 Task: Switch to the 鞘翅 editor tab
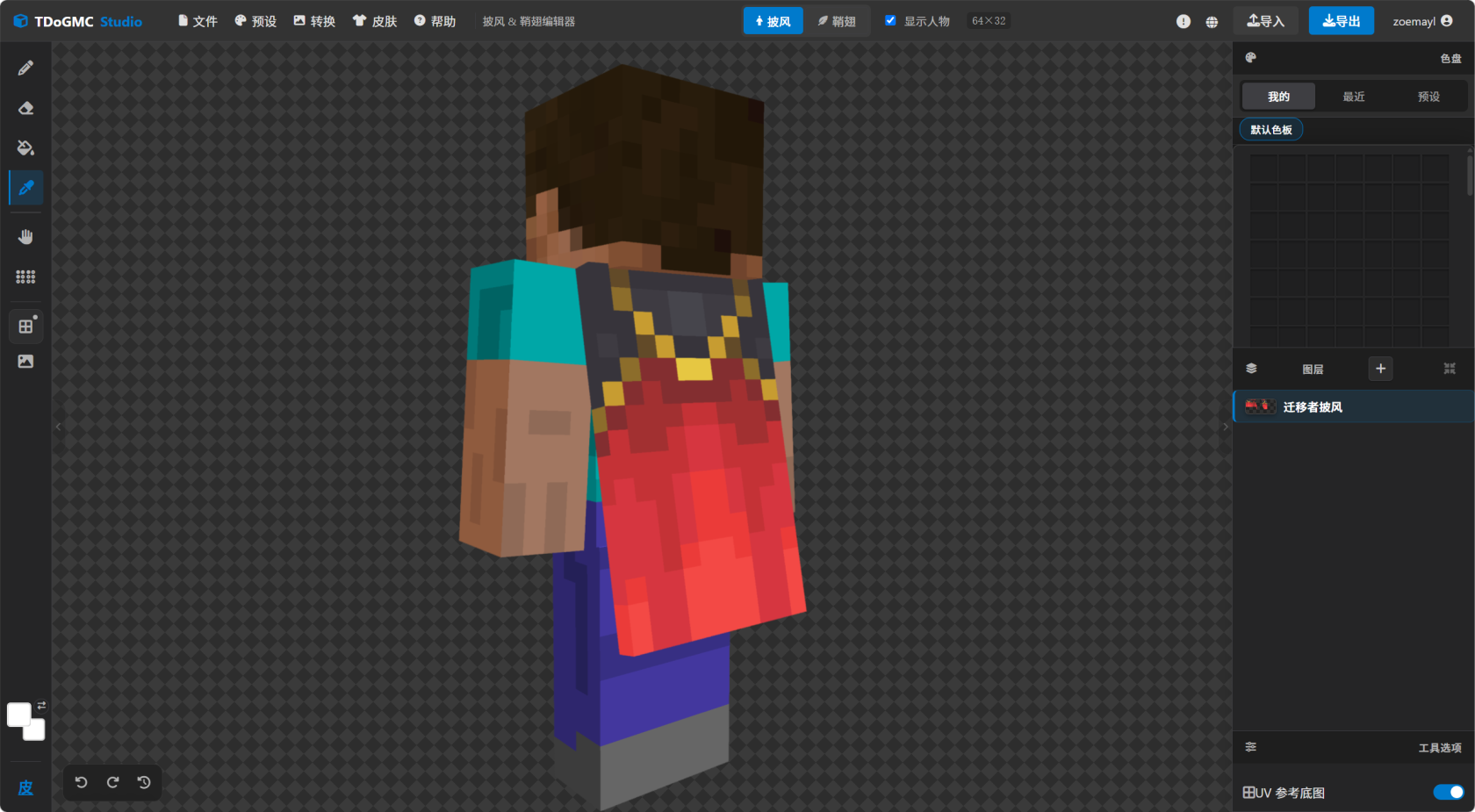(837, 21)
